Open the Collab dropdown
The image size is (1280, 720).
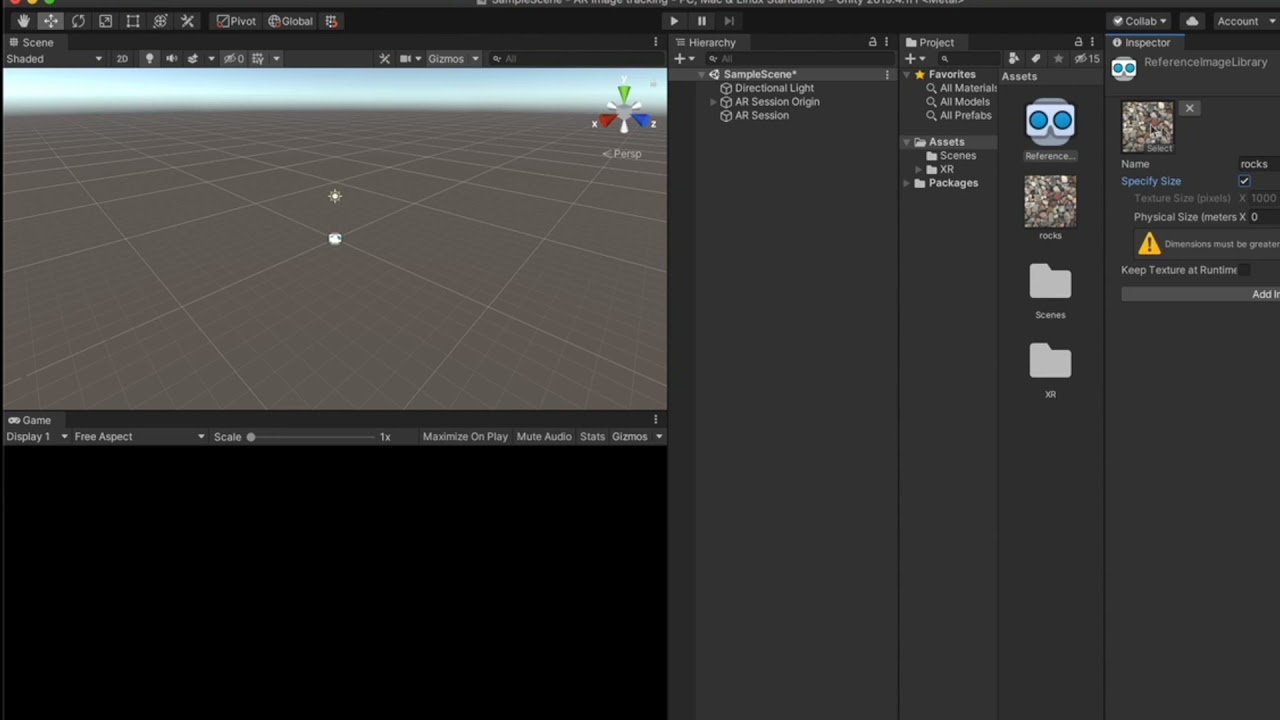pyautogui.click(x=1139, y=21)
